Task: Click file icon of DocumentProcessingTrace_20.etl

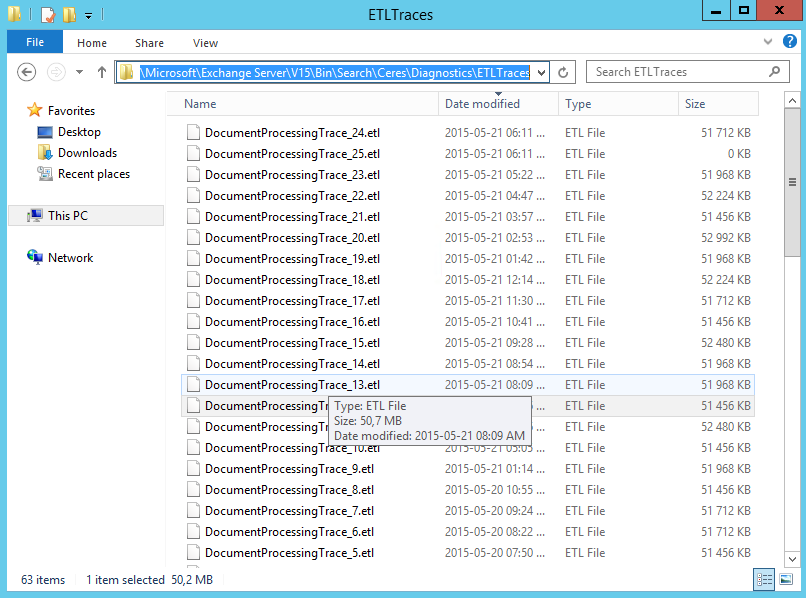Action: pos(193,238)
